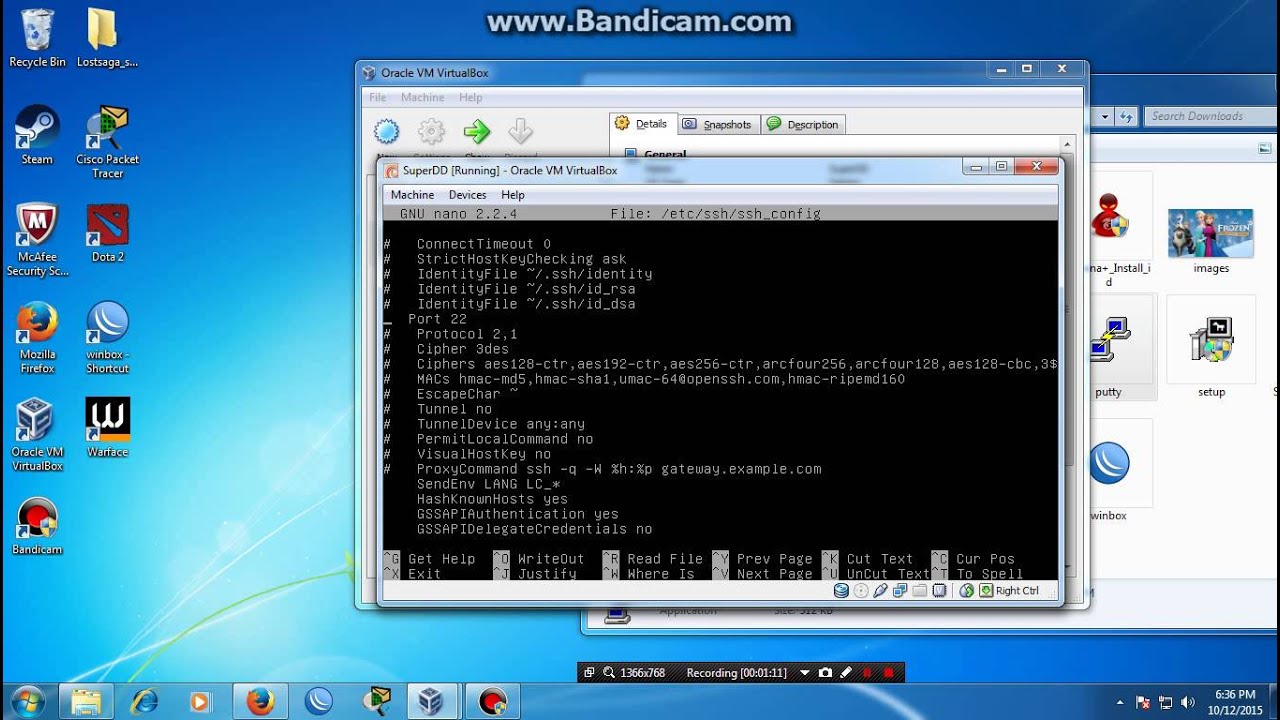The width and height of the screenshot is (1280, 720).
Task: Click the refresh button in the Explorer address bar
Action: (1126, 116)
